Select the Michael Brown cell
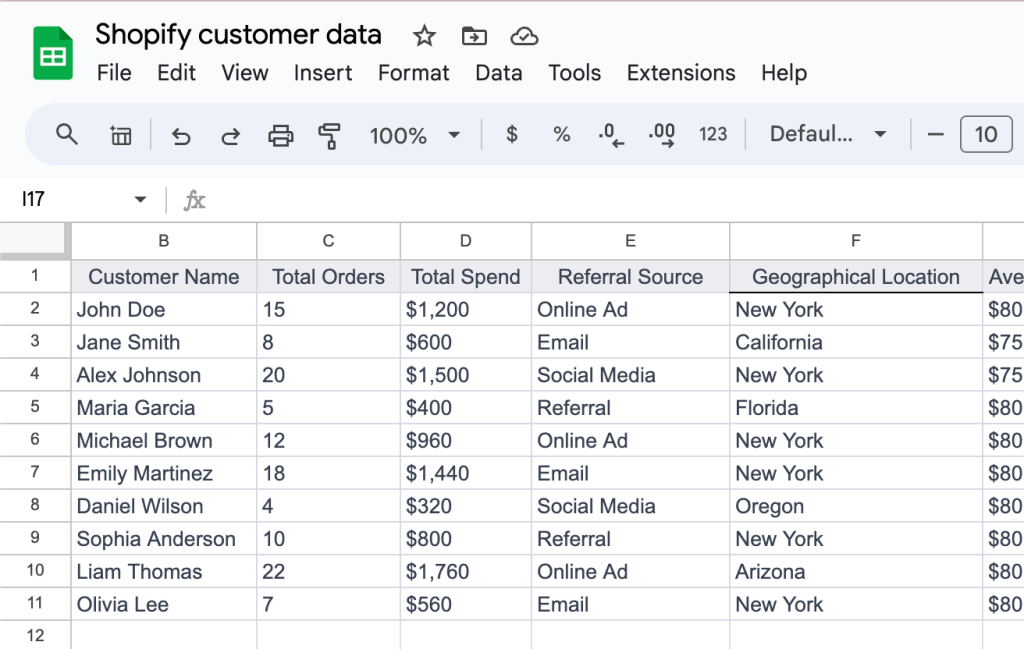Viewport: 1024px width, 649px height. click(164, 440)
